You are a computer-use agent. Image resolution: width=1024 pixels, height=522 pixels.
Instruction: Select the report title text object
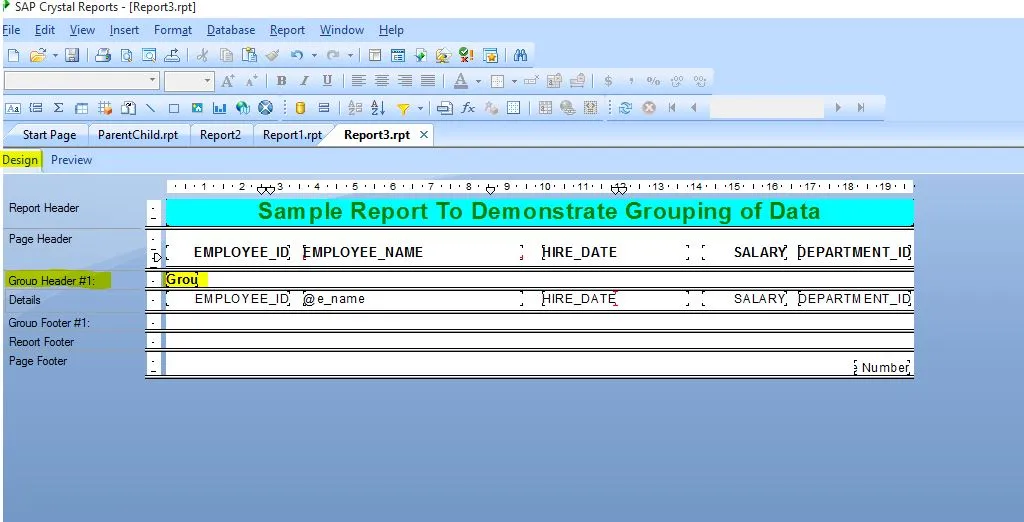(539, 212)
